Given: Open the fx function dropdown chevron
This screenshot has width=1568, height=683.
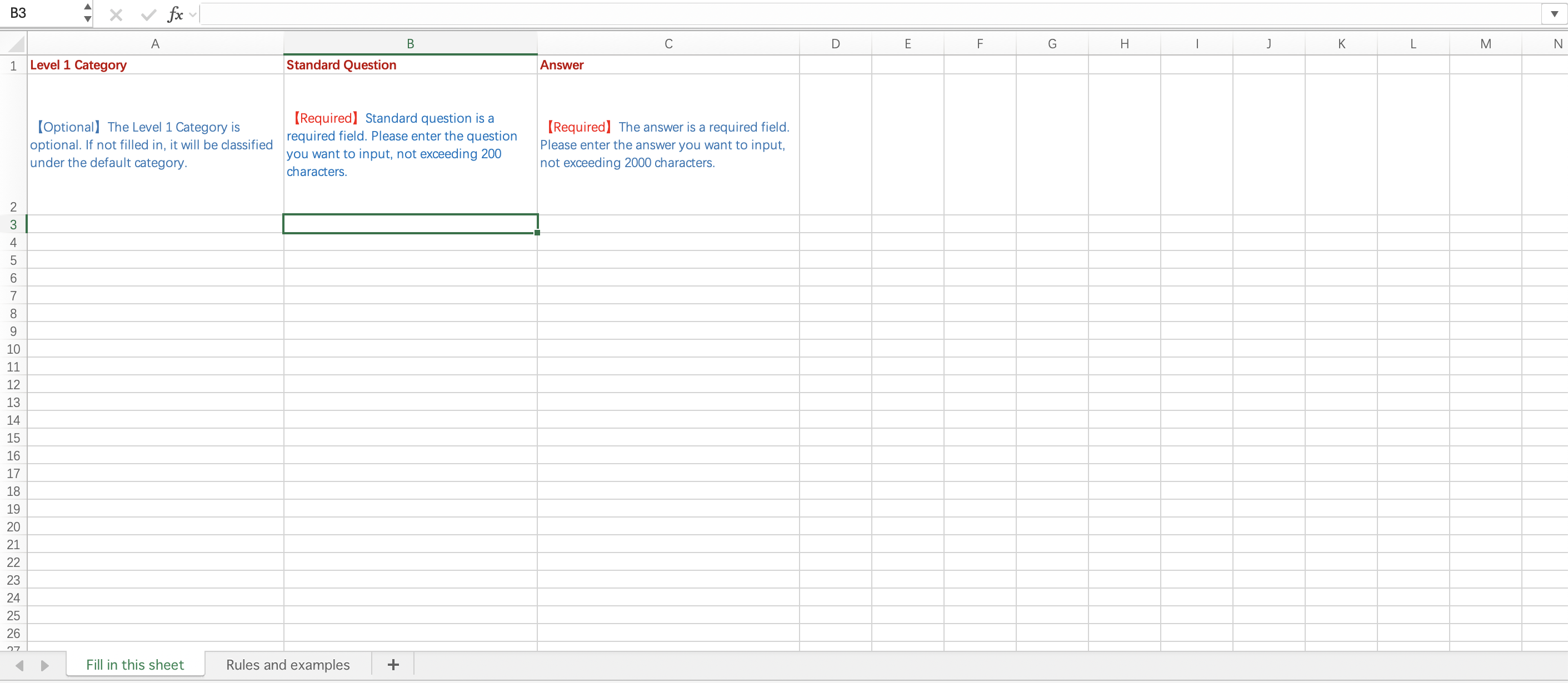Looking at the screenshot, I should point(193,14).
